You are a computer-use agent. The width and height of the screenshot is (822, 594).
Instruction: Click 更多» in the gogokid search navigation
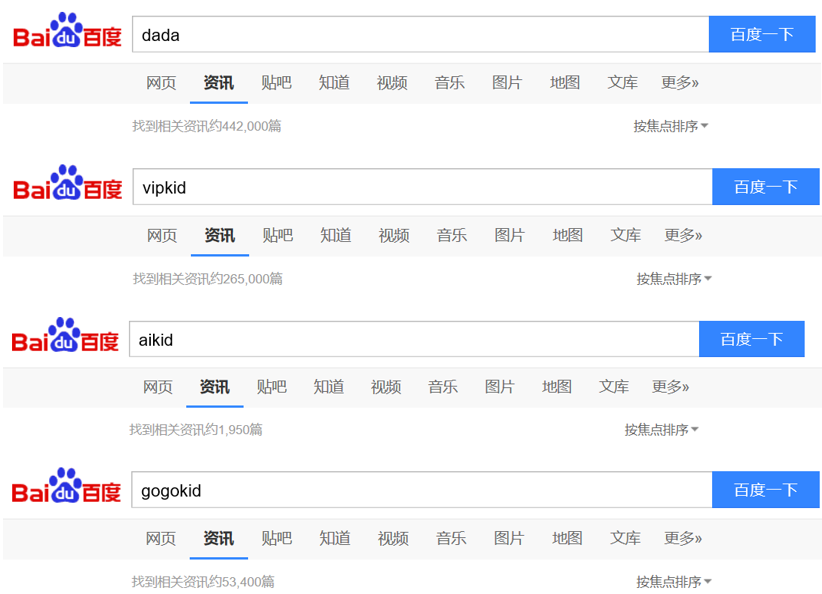click(683, 538)
